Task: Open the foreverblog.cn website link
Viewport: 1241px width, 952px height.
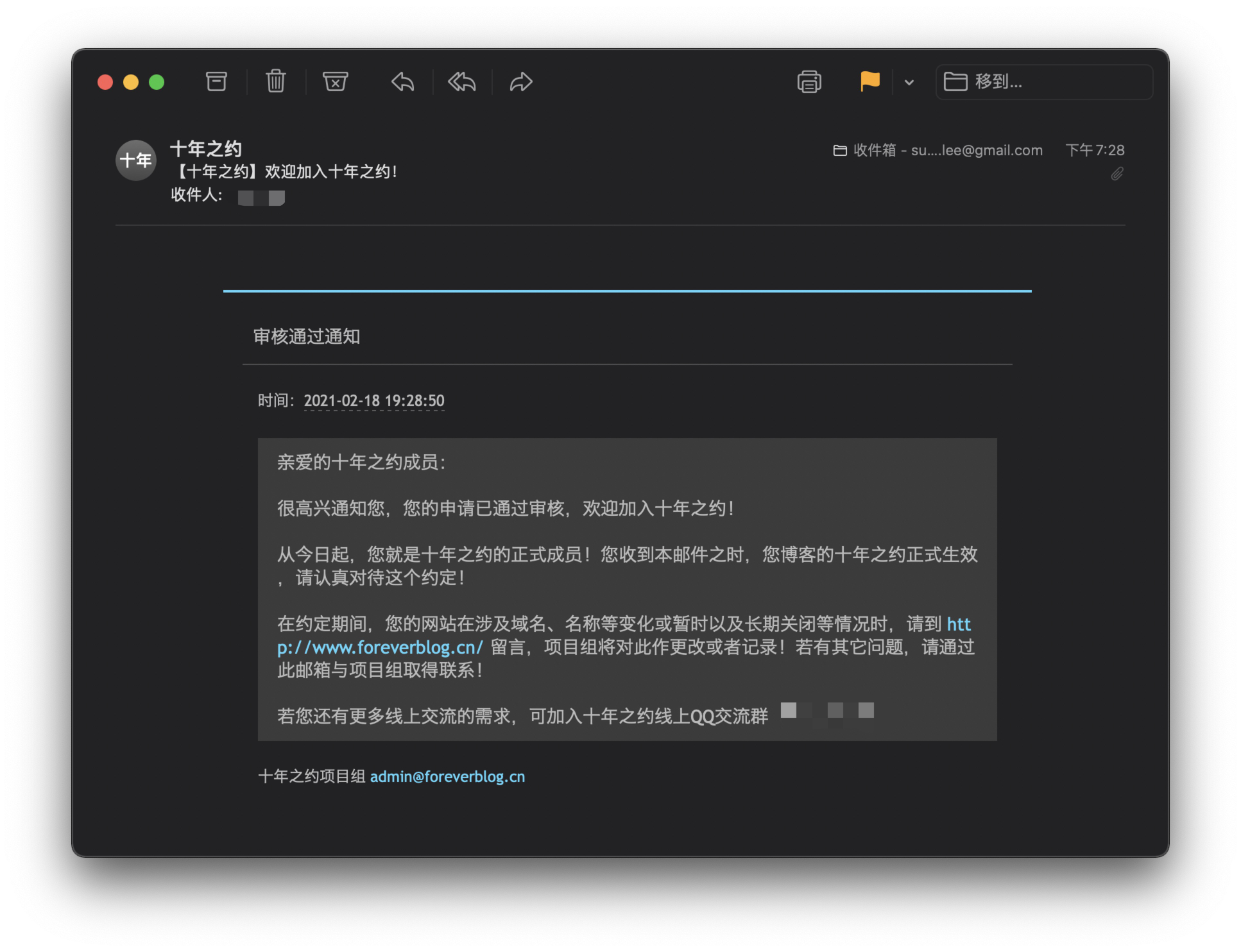Action: [380, 647]
